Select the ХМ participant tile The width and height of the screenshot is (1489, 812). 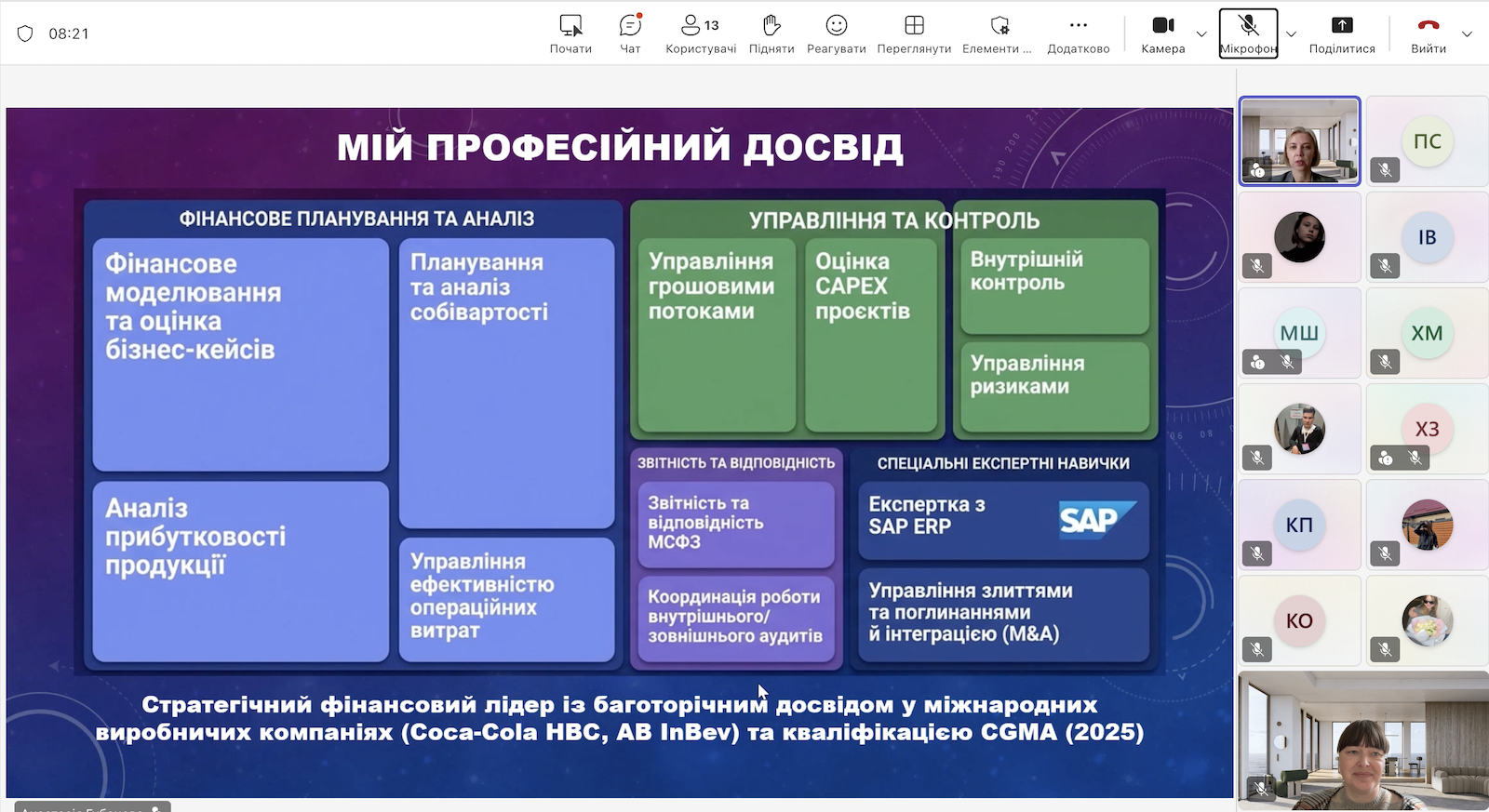(1427, 333)
